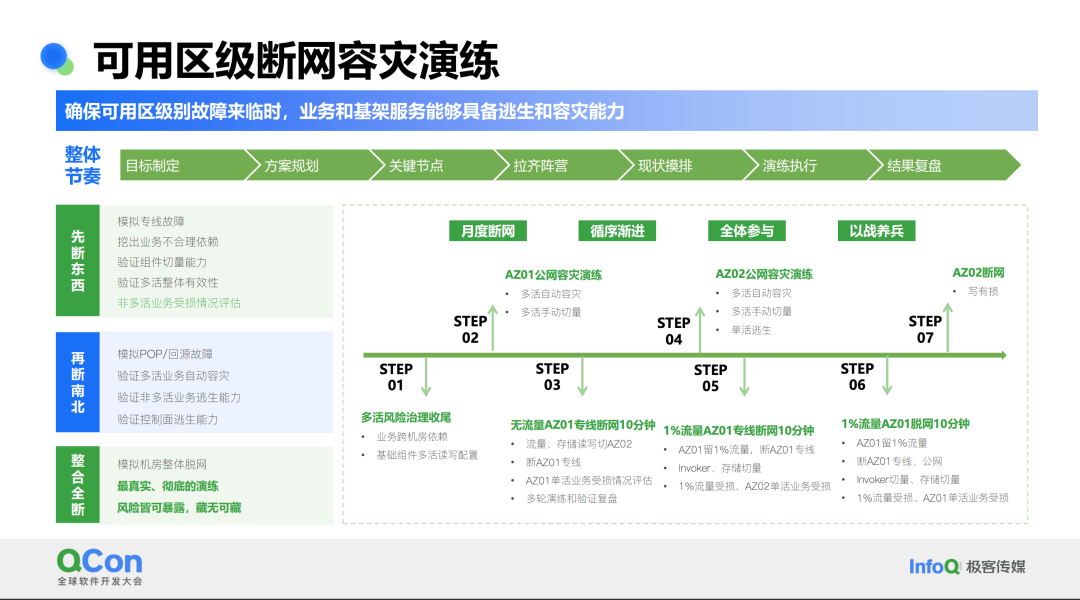The height and width of the screenshot is (600, 1080).
Task: Click the 模拟专线故障 line
Action: 151,221
